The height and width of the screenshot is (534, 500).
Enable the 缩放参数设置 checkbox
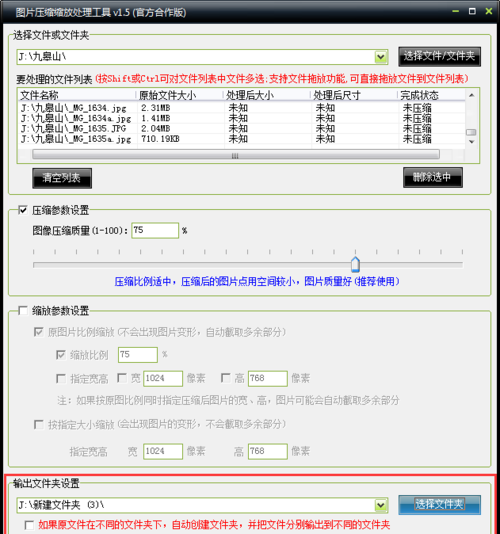pyautogui.click(x=23, y=310)
